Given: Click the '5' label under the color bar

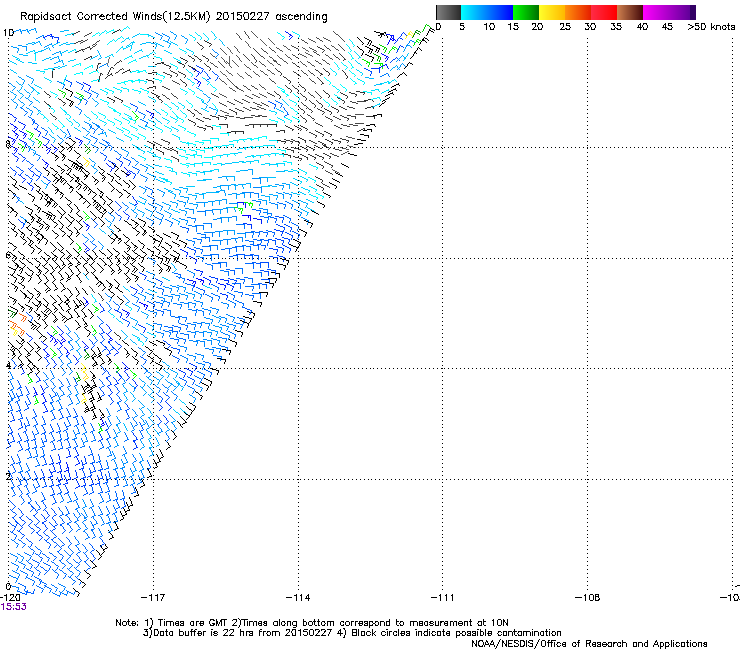Looking at the screenshot, I should (x=462, y=27).
